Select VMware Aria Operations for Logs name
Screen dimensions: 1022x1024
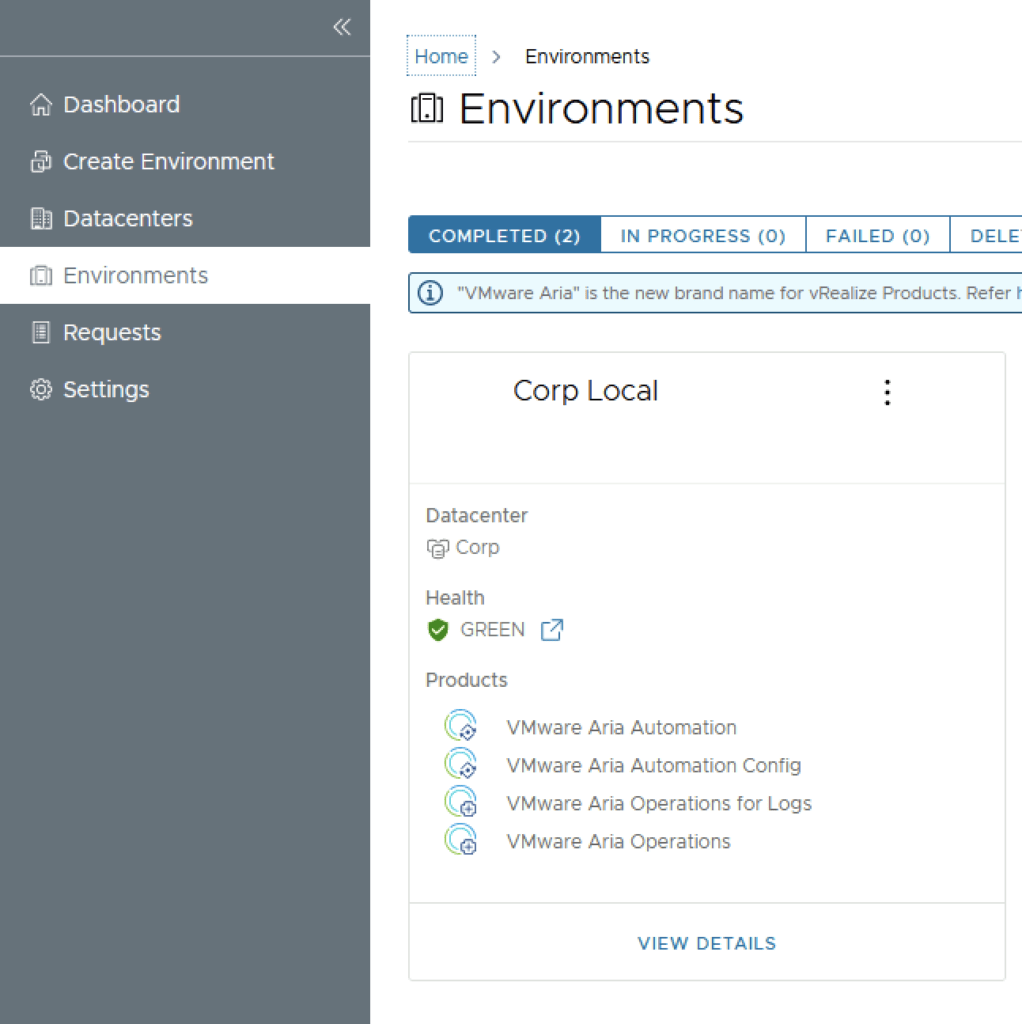point(659,803)
